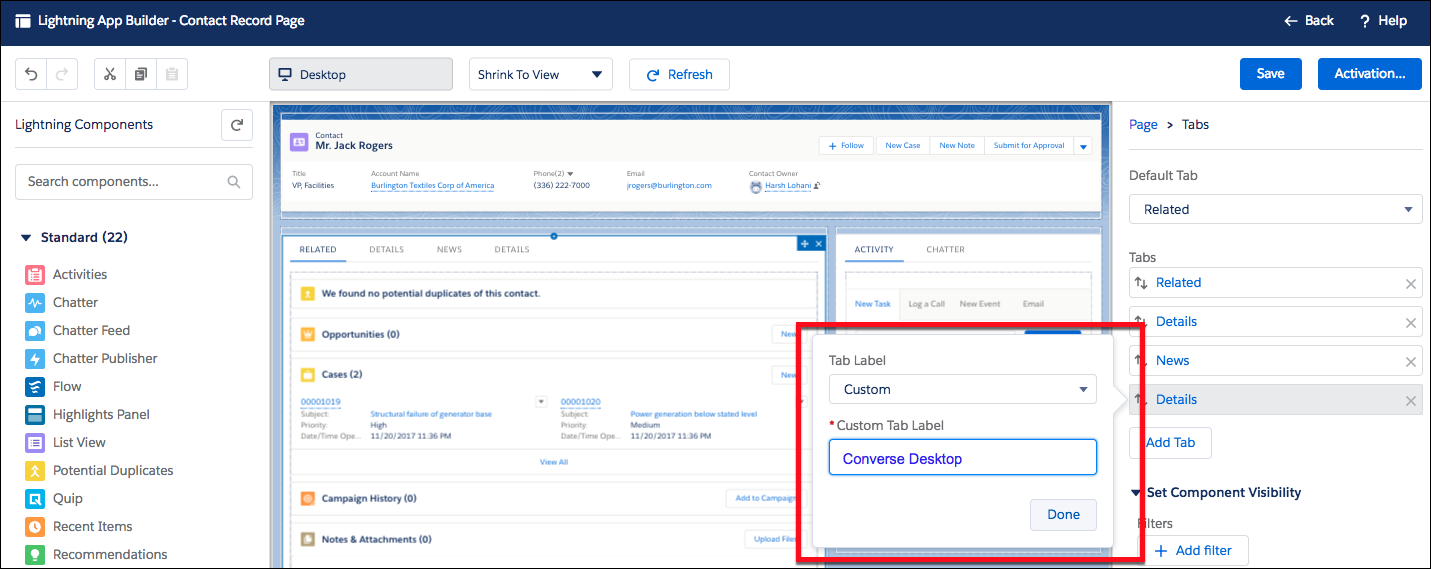
Task: Click the New Event subtab
Action: coord(980,304)
